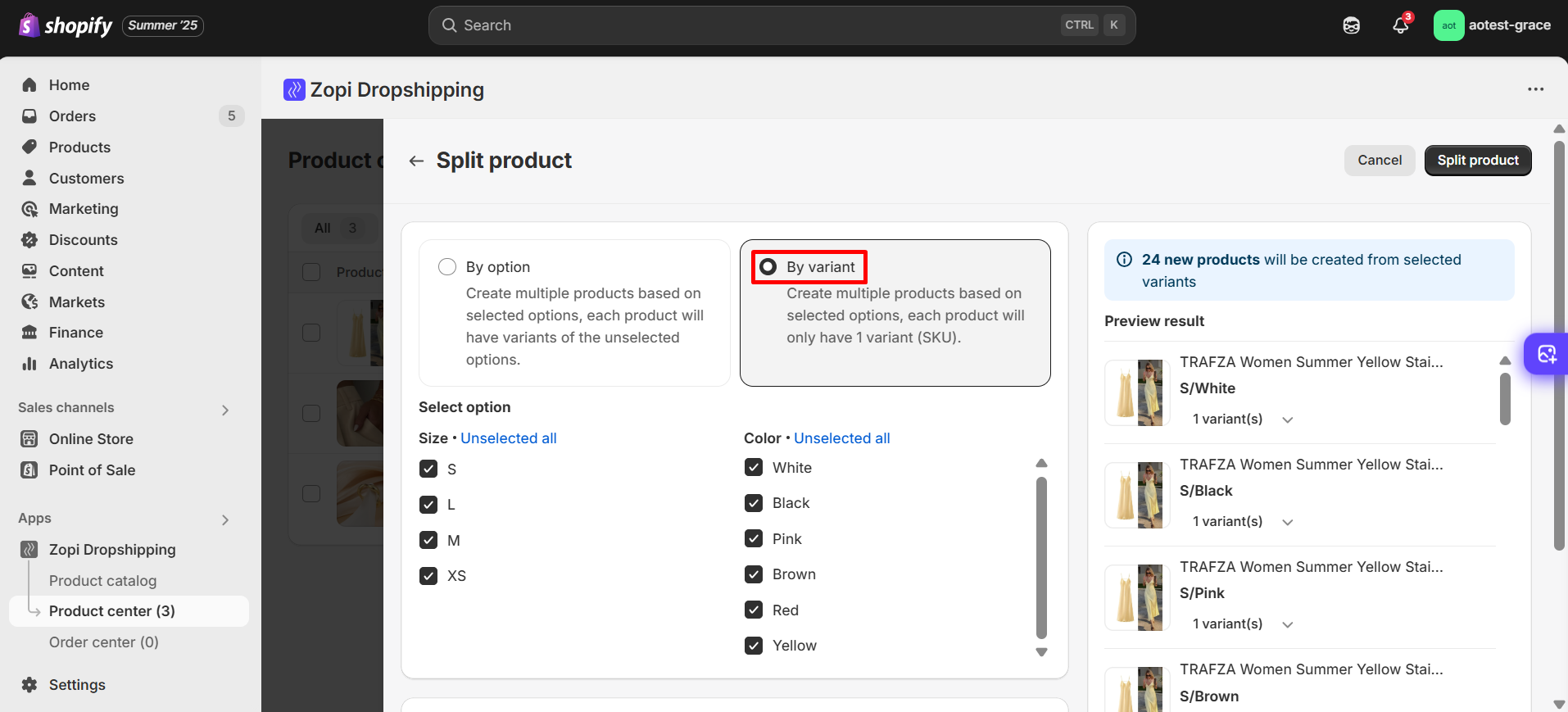
Task: Click the Point of Sale icon
Action: point(29,470)
